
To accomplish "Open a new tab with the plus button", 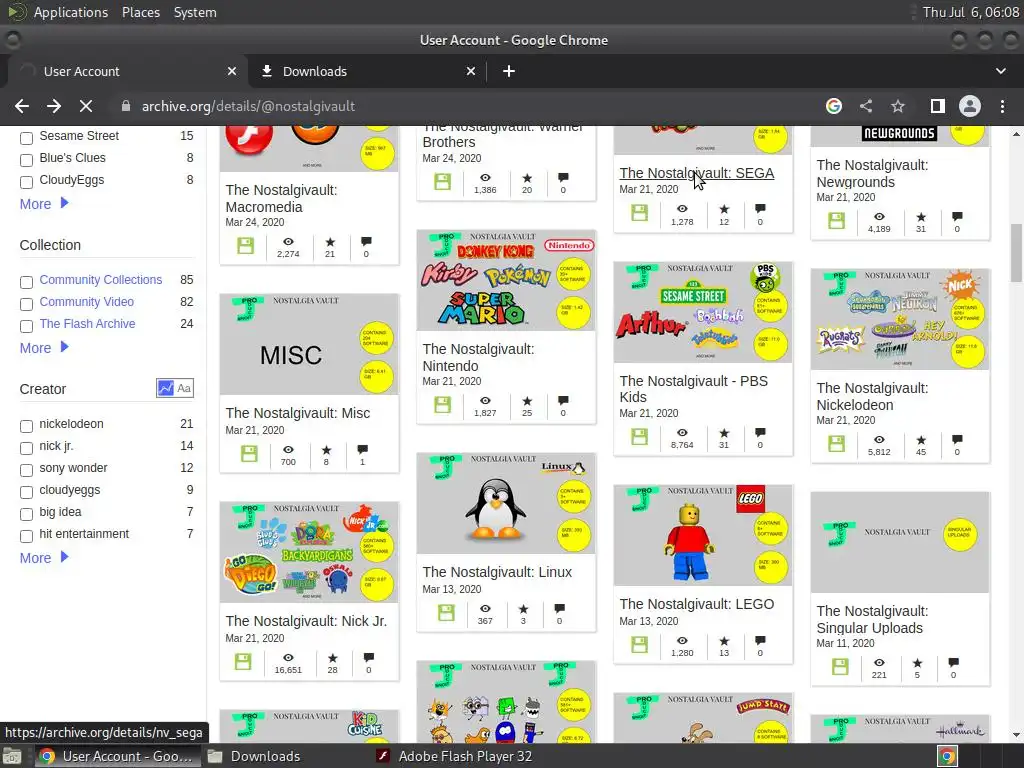I will click(509, 71).
